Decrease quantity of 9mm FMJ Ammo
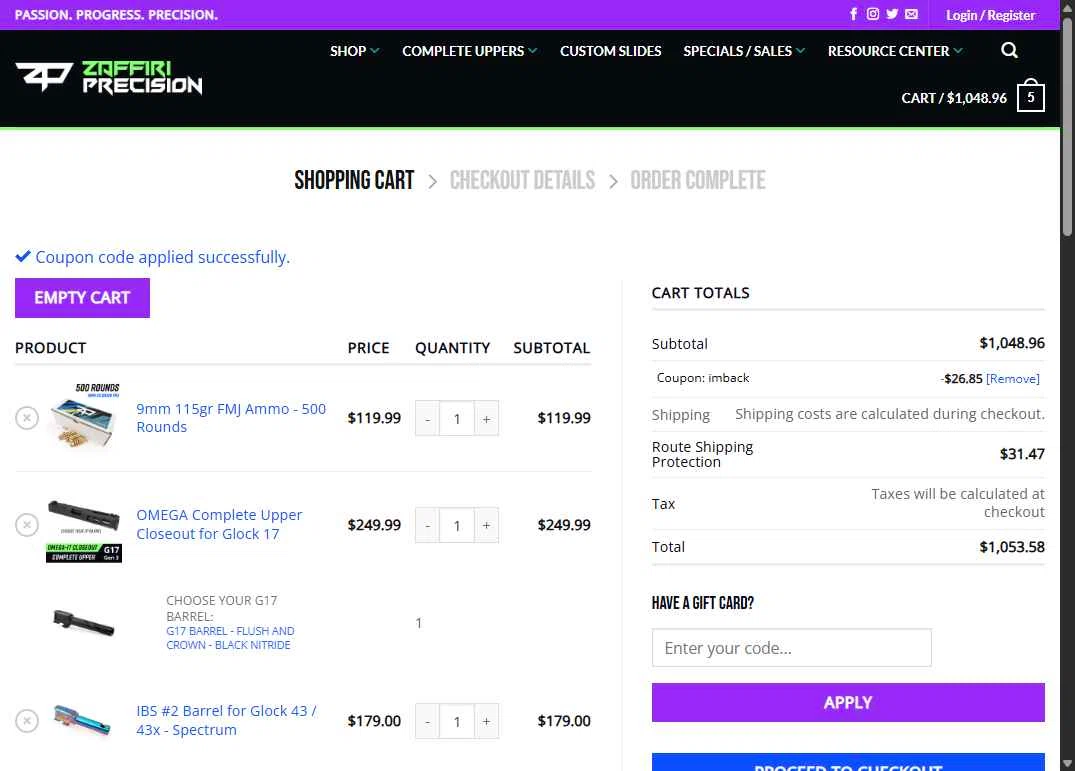 [427, 419]
